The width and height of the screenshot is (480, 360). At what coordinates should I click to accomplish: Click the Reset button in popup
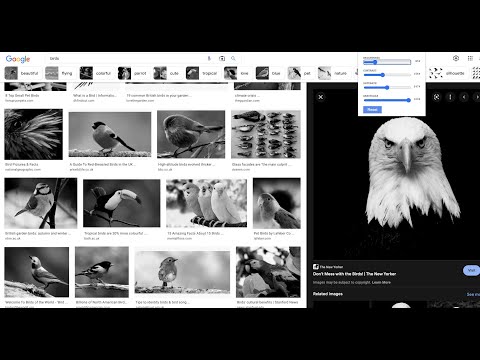point(372,110)
